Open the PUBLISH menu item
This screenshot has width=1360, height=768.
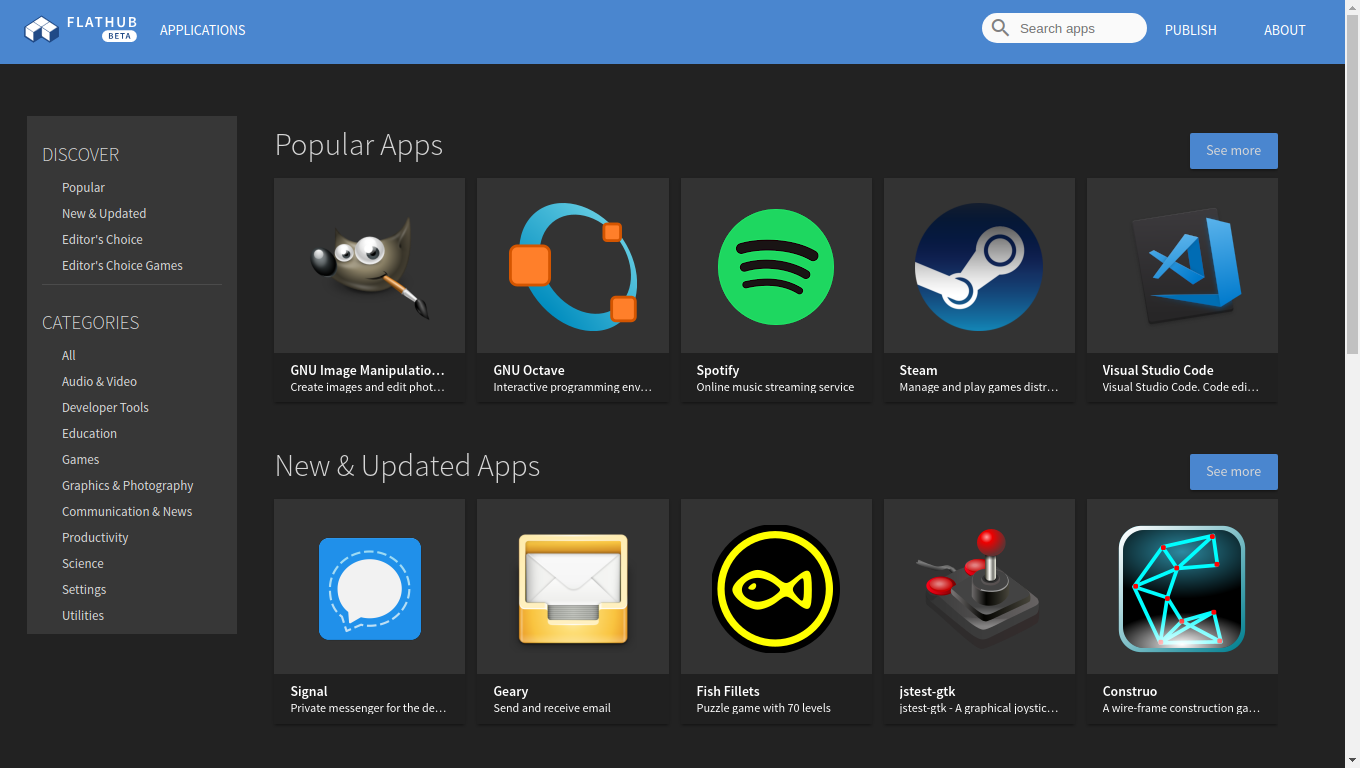tap(1191, 30)
